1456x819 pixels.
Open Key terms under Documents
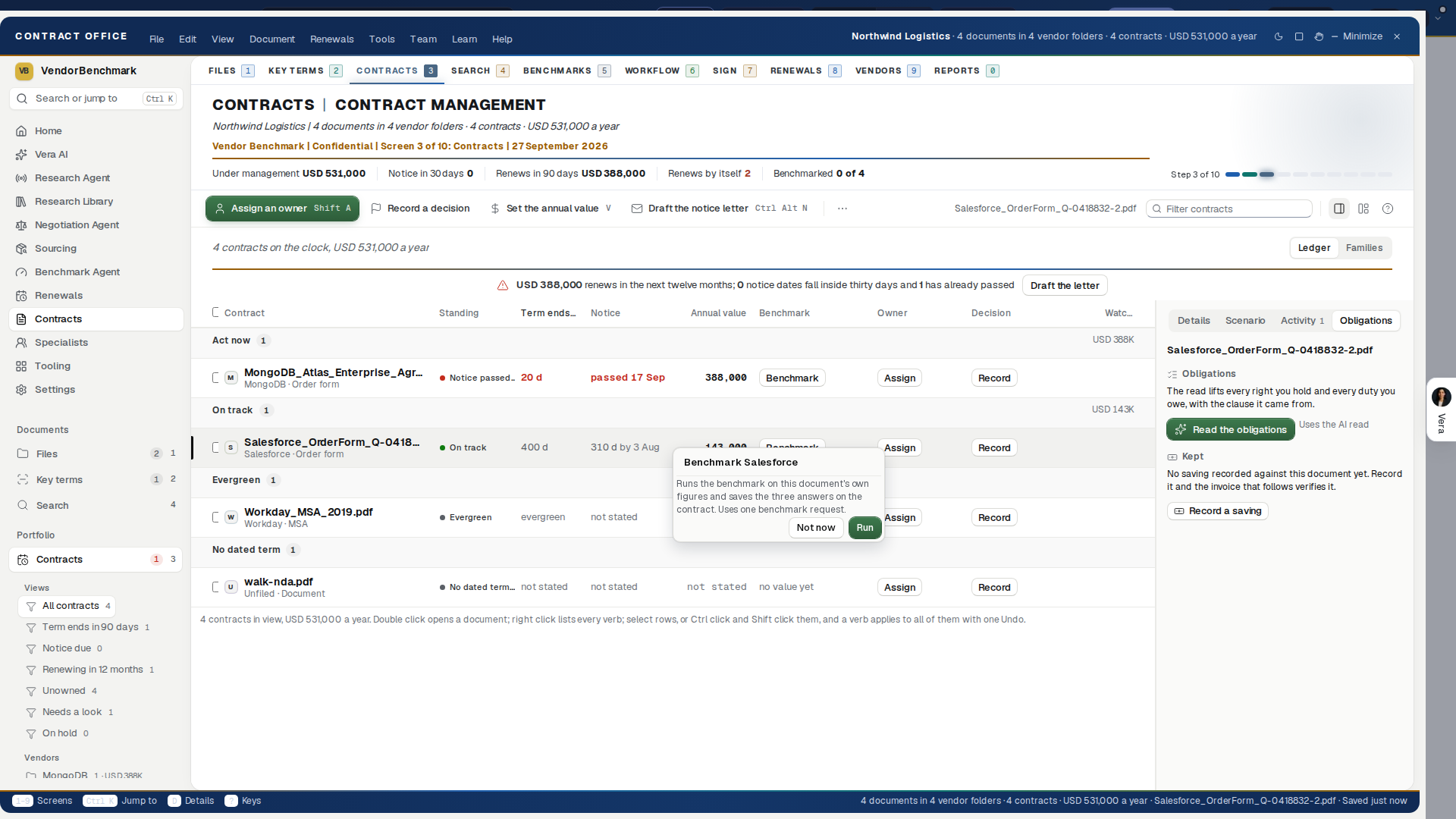[x=96, y=480]
